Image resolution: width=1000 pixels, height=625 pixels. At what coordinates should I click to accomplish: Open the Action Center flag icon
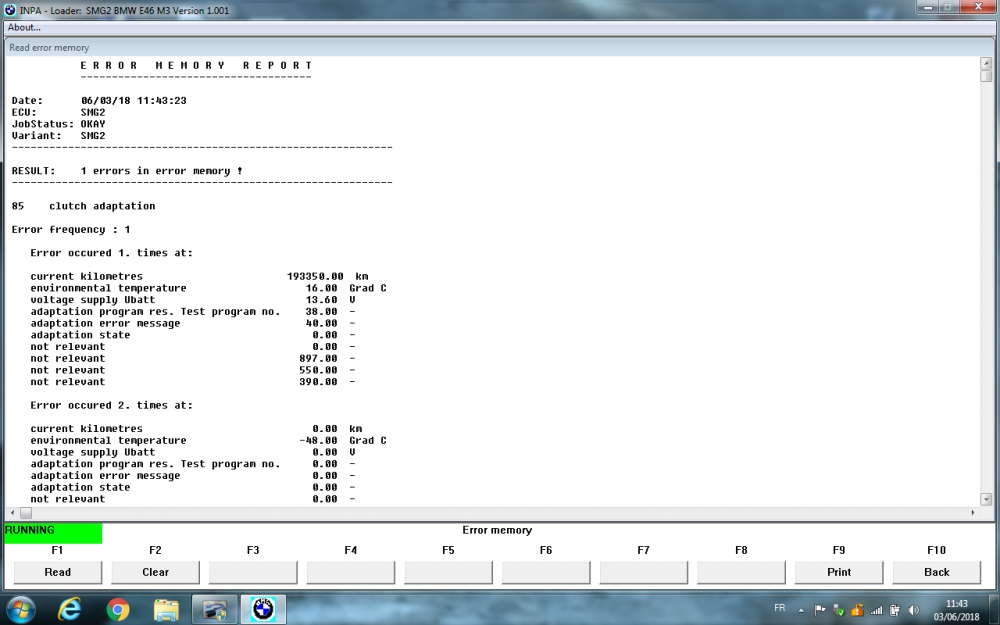click(820, 610)
